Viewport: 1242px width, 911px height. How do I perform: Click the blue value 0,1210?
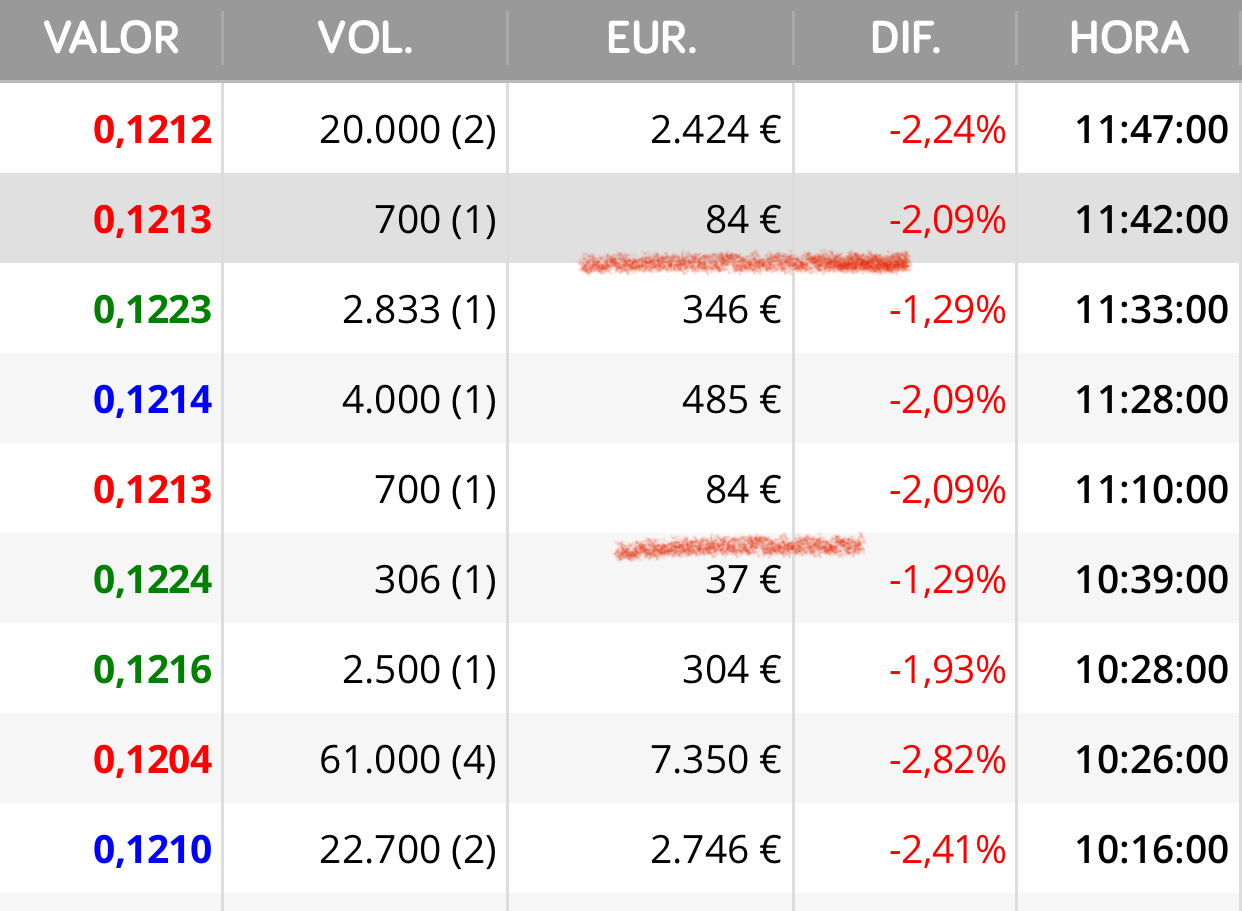coord(153,850)
